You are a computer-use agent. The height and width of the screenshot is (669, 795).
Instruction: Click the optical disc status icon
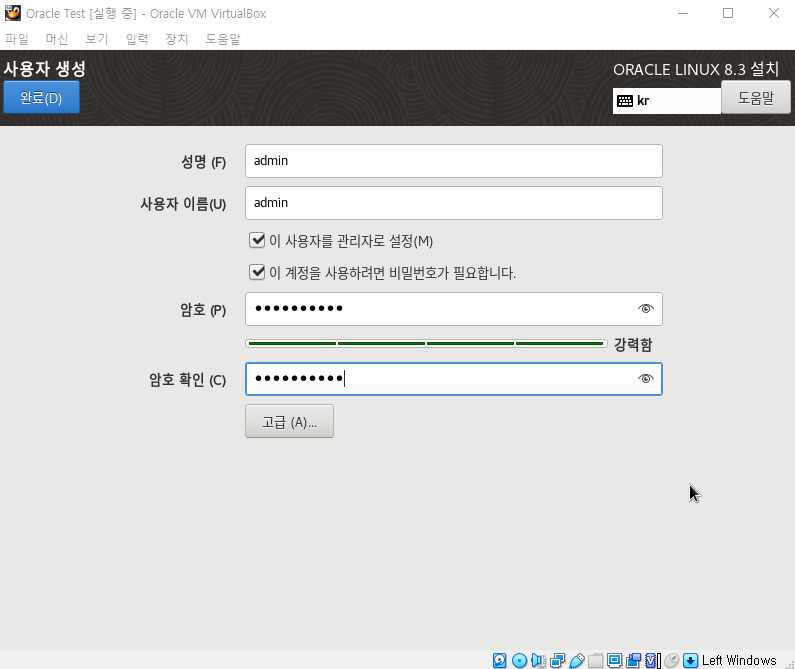[x=519, y=660]
